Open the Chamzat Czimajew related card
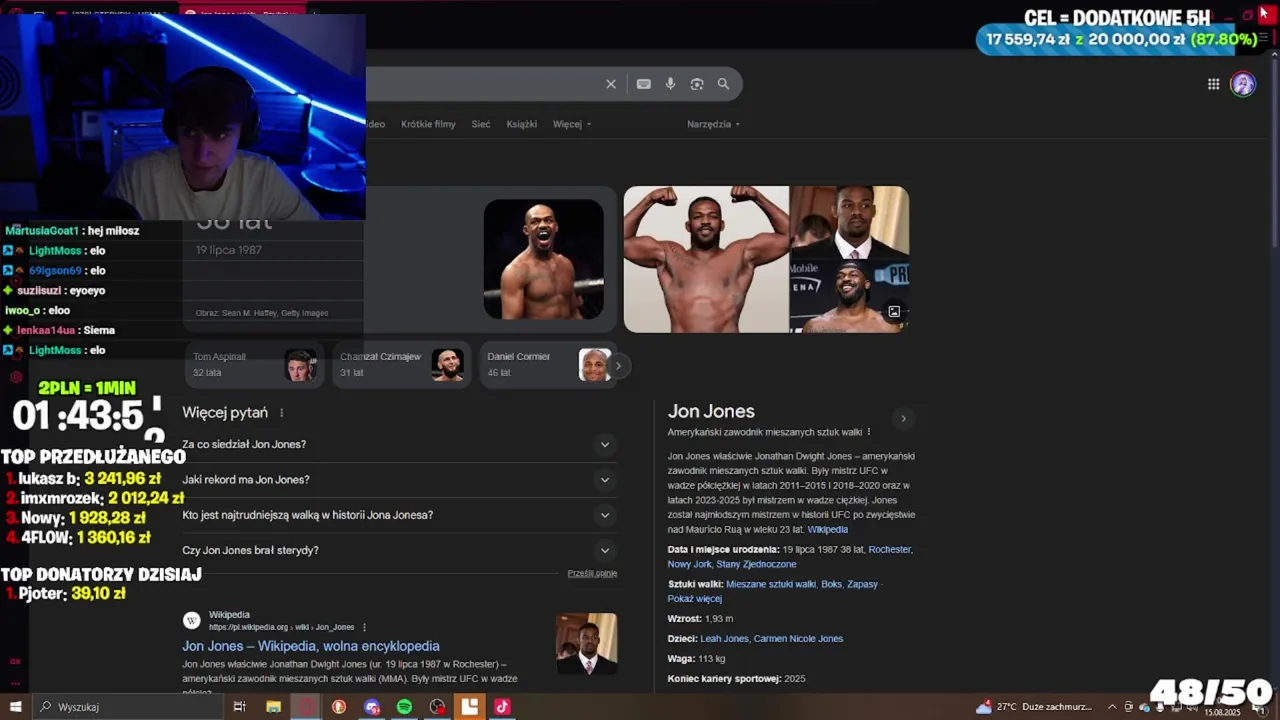 click(x=401, y=365)
